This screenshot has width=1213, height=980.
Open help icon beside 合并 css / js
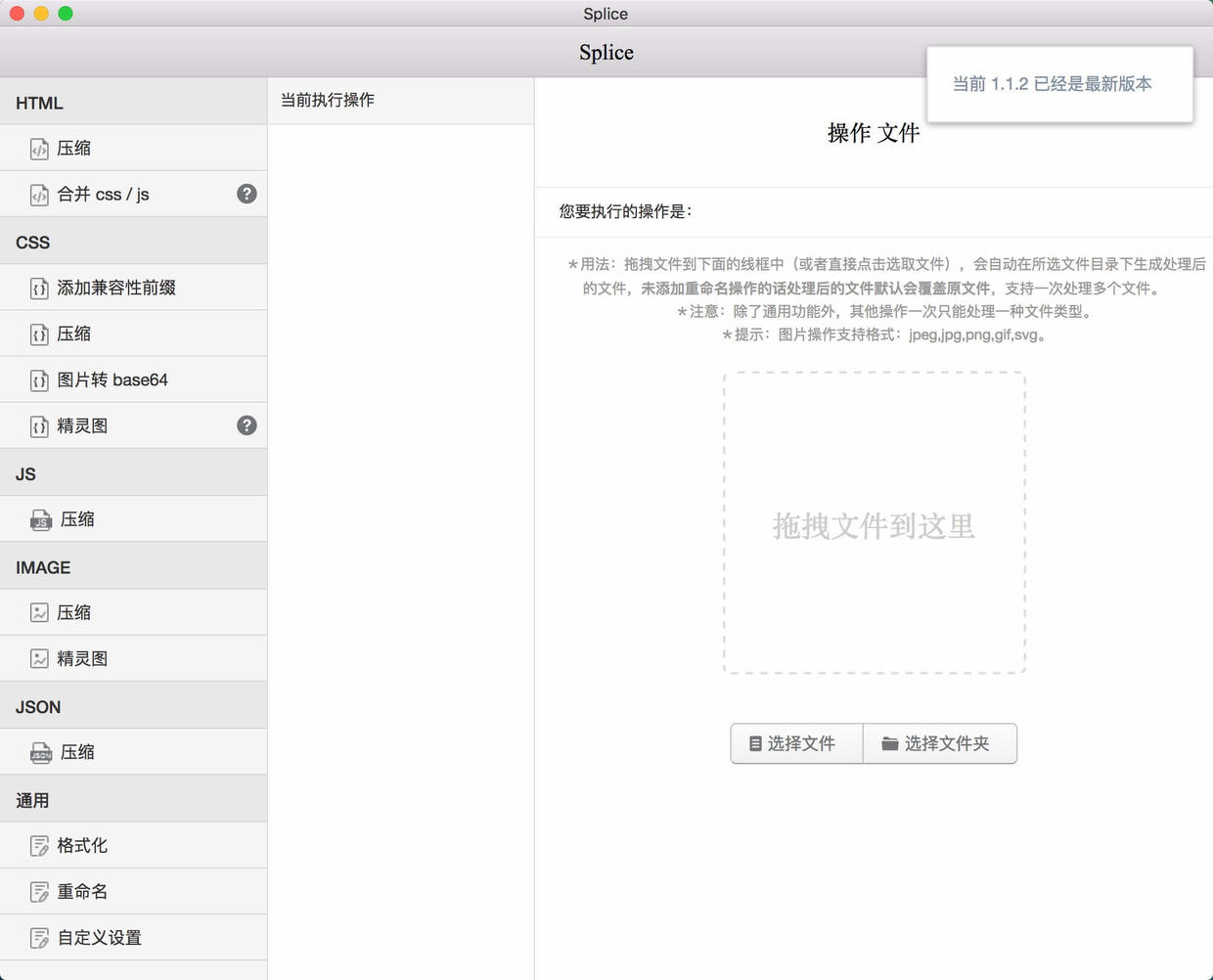247,194
